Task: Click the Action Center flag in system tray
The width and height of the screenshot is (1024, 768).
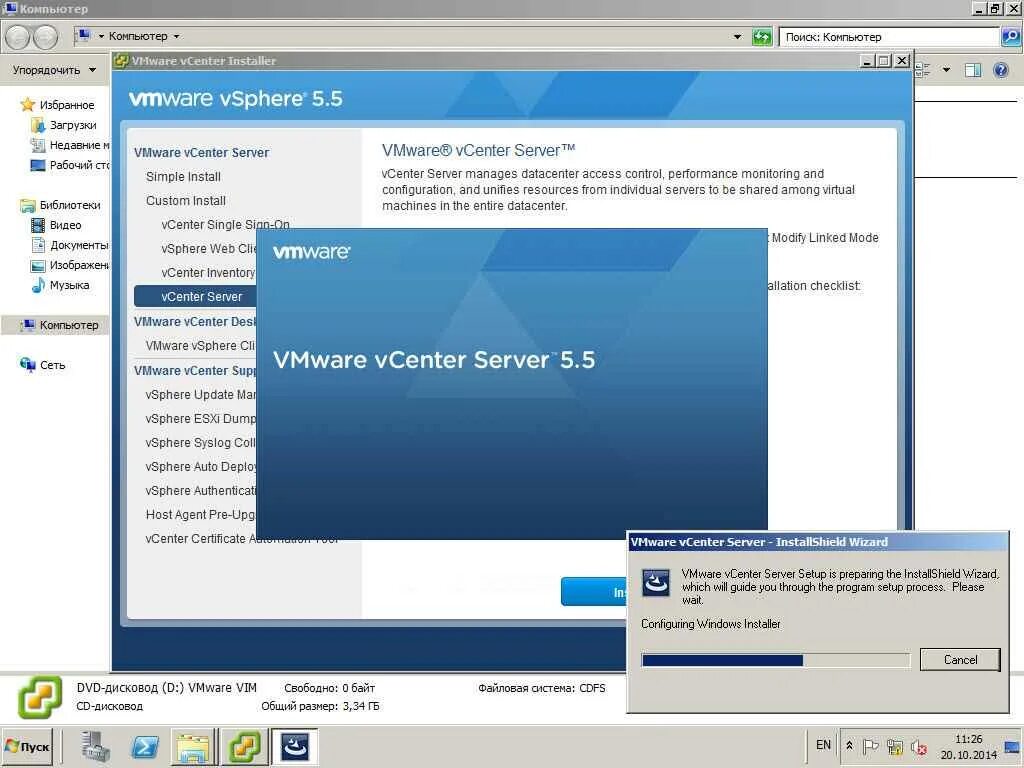Action: coord(870,747)
